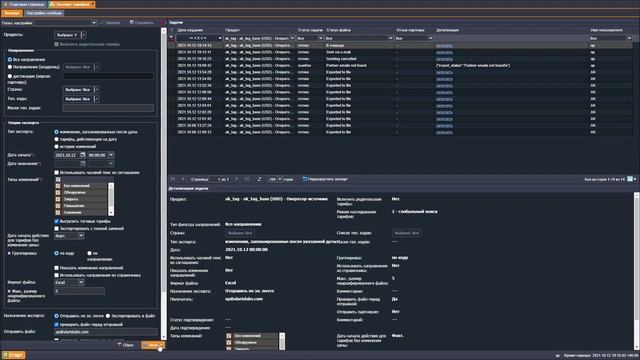Select 'Export to file' destination radio
Image resolution: width=640 pixels, height=360 pixels.
pyautogui.click(x=108, y=316)
